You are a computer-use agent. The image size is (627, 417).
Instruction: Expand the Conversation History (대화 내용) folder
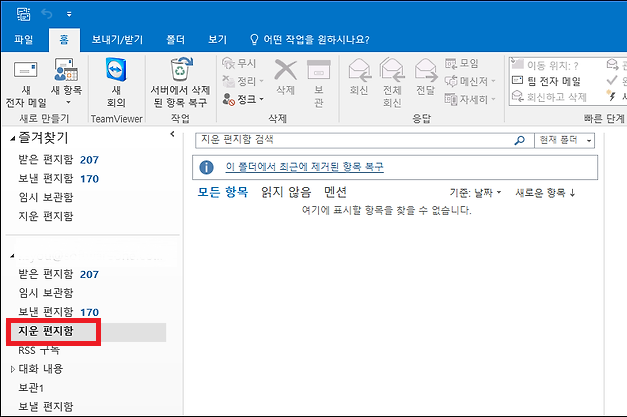pyautogui.click(x=13, y=369)
